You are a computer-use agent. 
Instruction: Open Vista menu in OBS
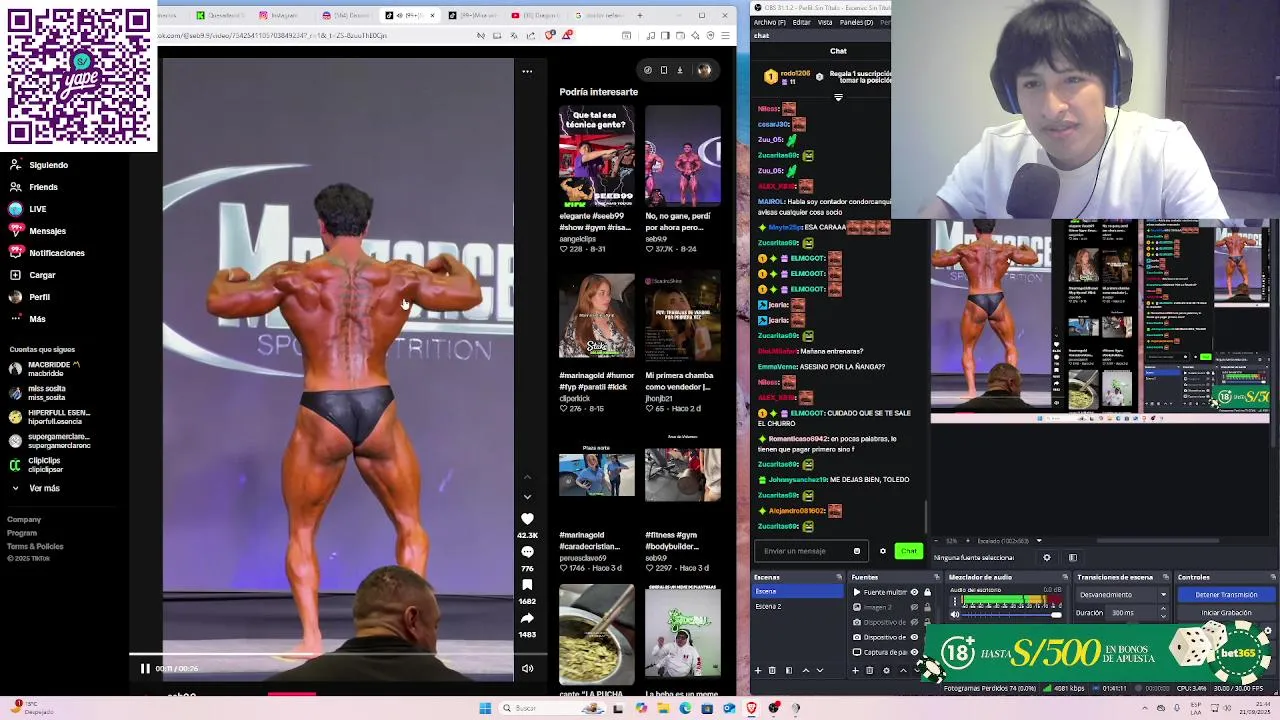[825, 22]
